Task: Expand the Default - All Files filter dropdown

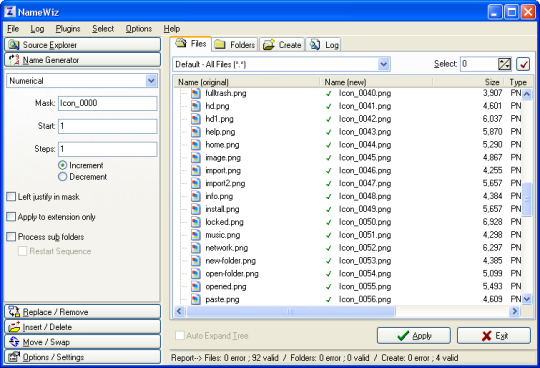Action: [x=384, y=64]
